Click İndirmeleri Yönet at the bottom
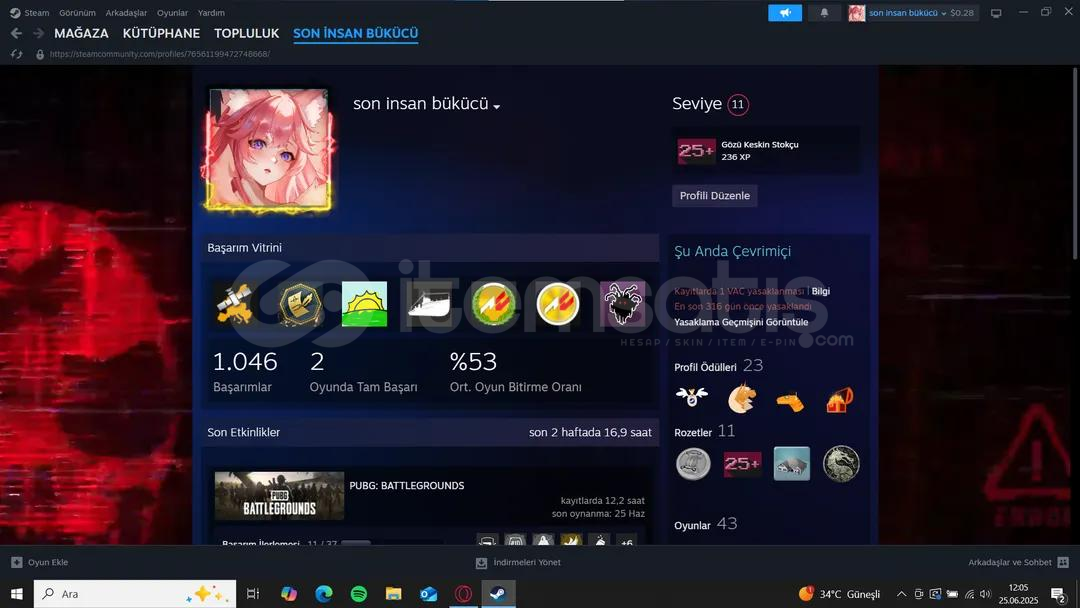 [519, 563]
